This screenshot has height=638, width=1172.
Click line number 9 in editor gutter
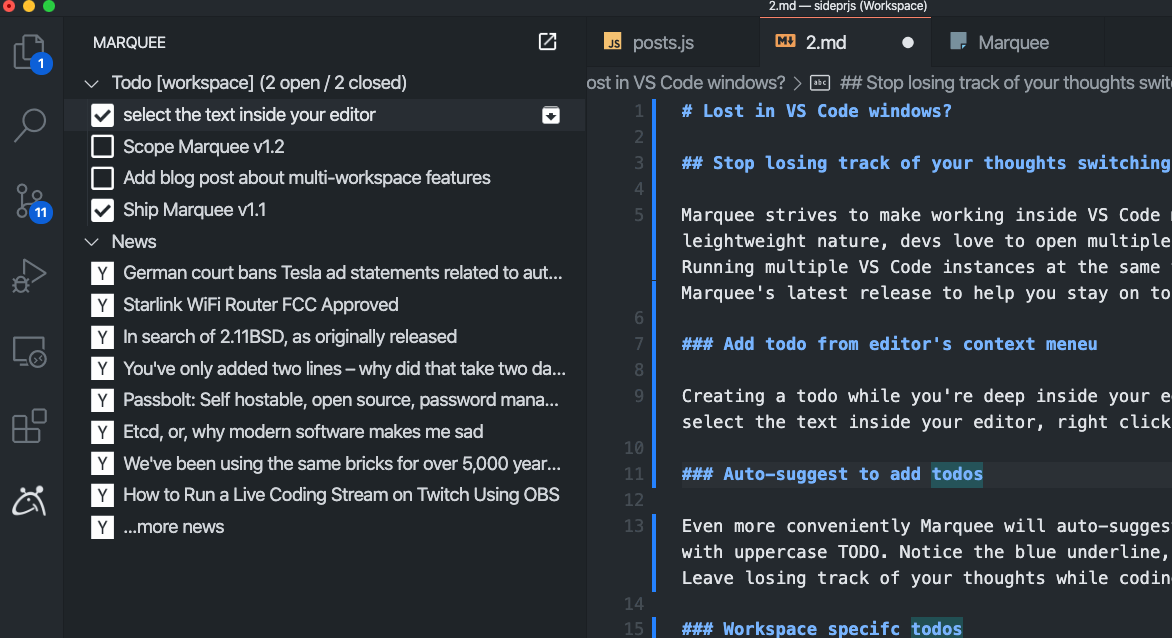pos(638,396)
